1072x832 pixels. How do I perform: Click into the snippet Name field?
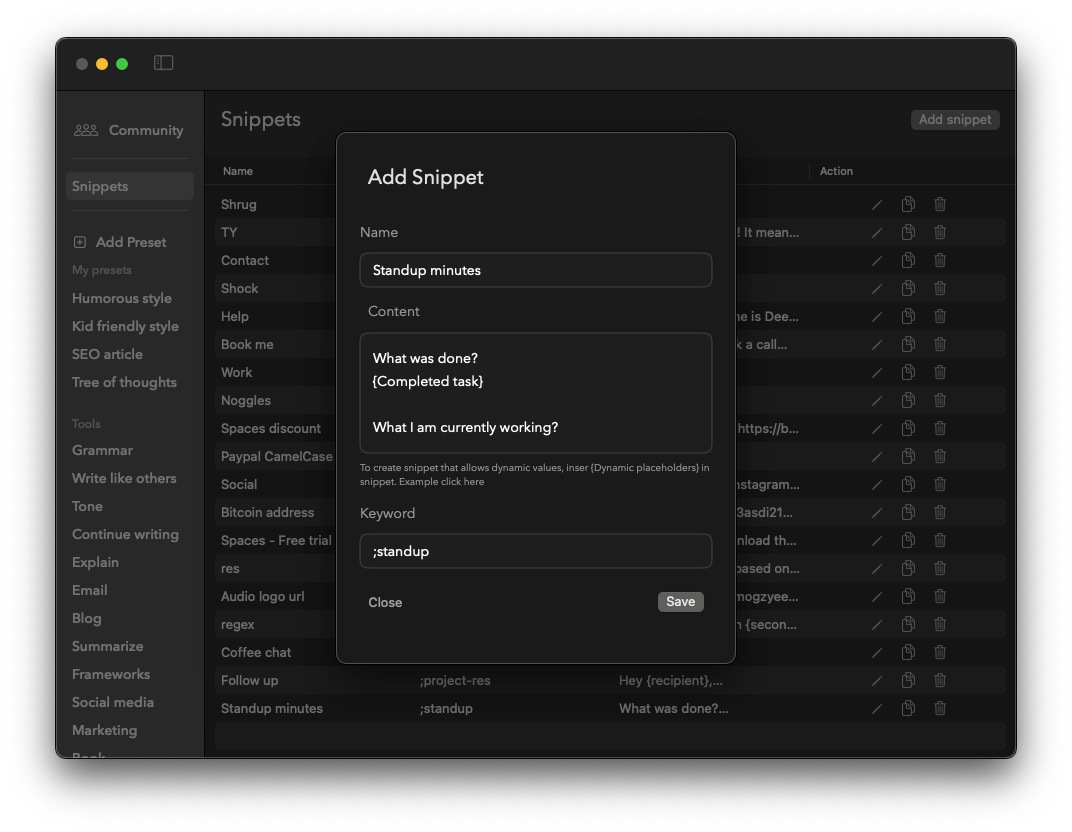click(535, 270)
